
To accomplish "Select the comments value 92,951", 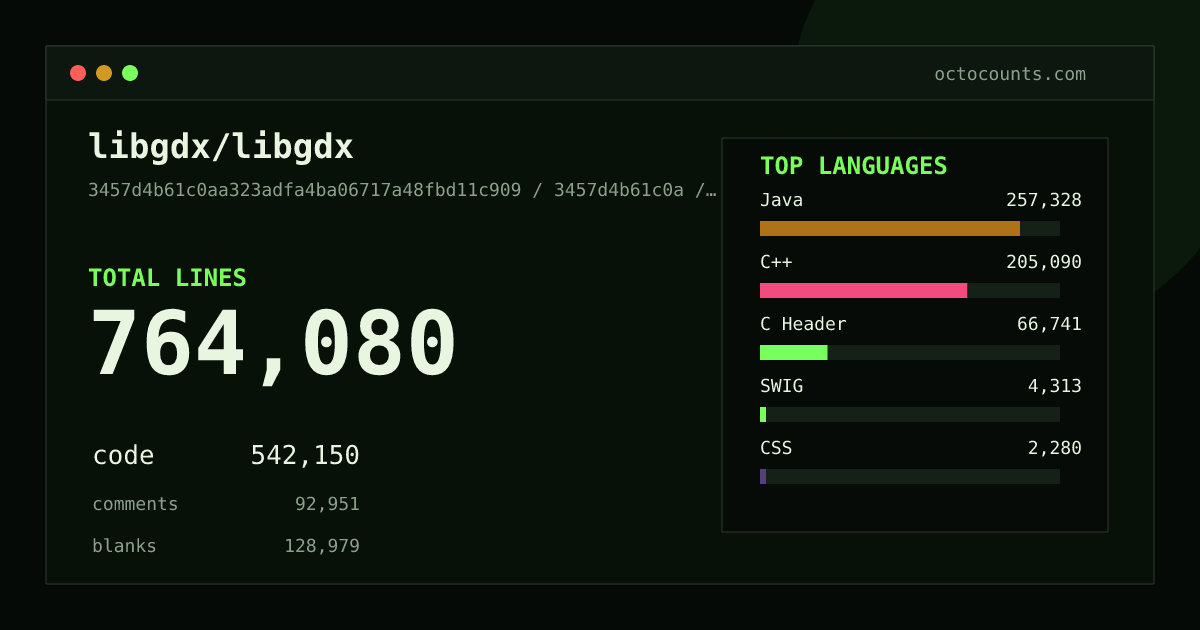I will click(x=327, y=504).
